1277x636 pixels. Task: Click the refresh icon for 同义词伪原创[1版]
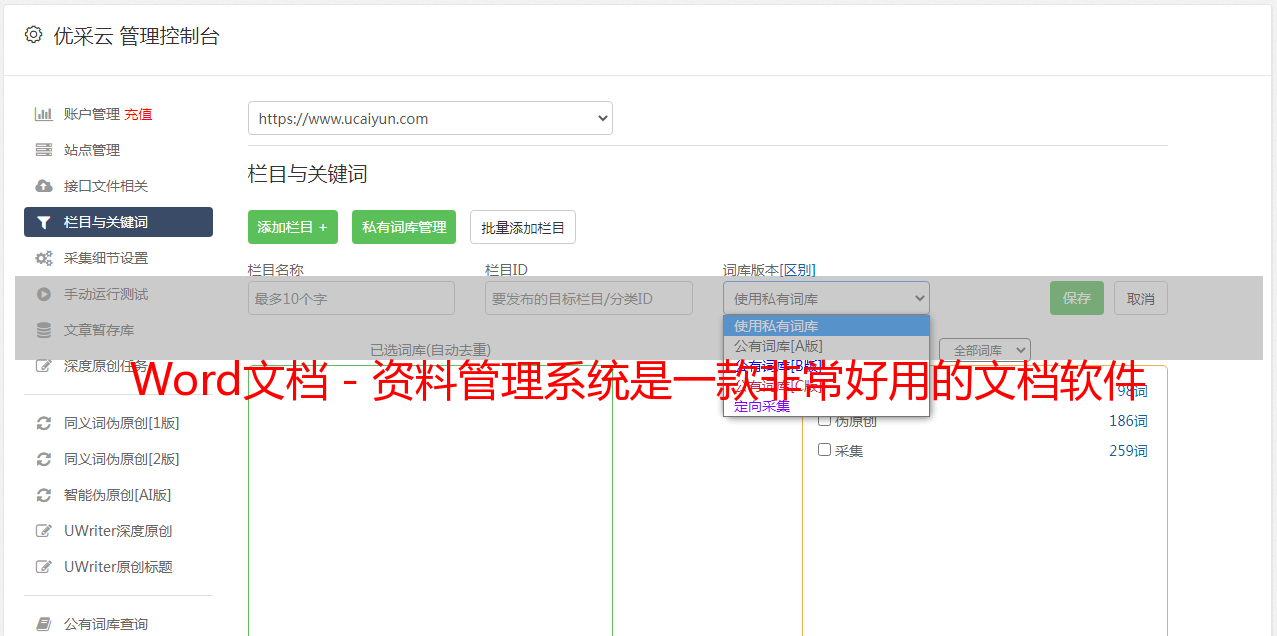(43, 423)
